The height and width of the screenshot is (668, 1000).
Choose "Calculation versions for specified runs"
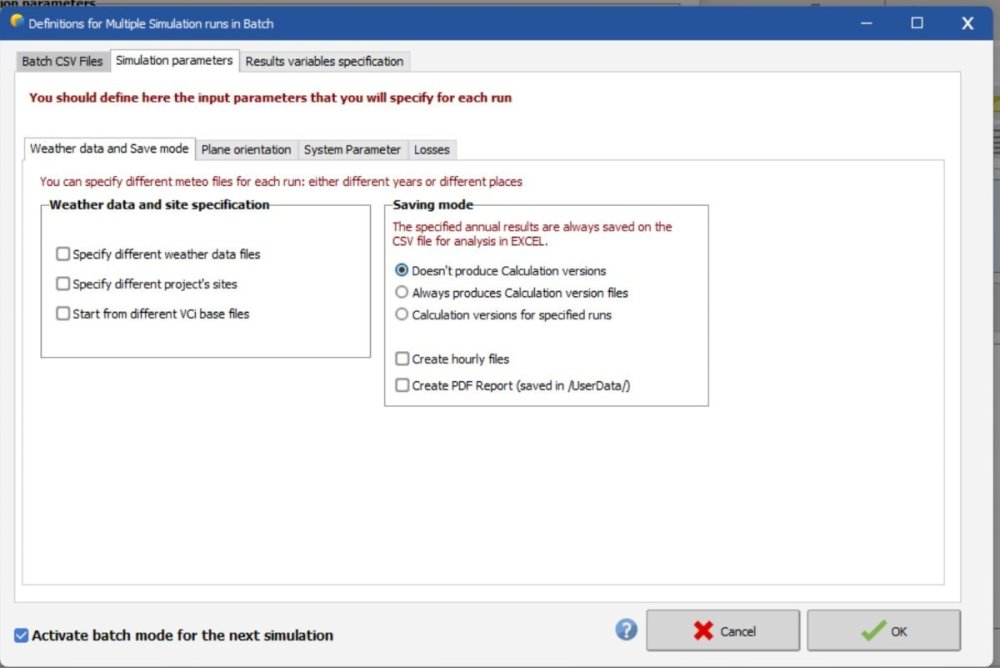point(401,316)
